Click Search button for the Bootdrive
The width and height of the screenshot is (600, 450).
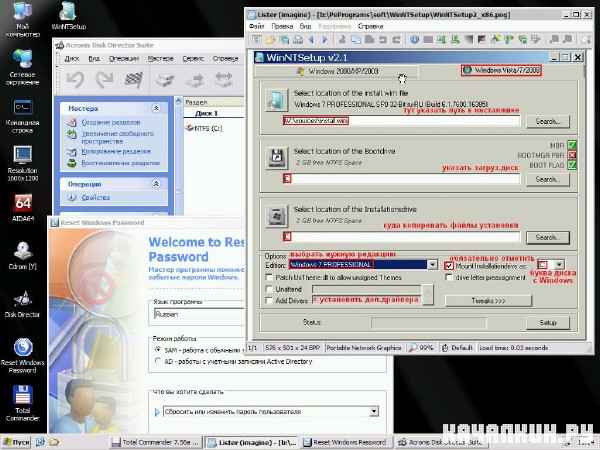pyautogui.click(x=548, y=179)
